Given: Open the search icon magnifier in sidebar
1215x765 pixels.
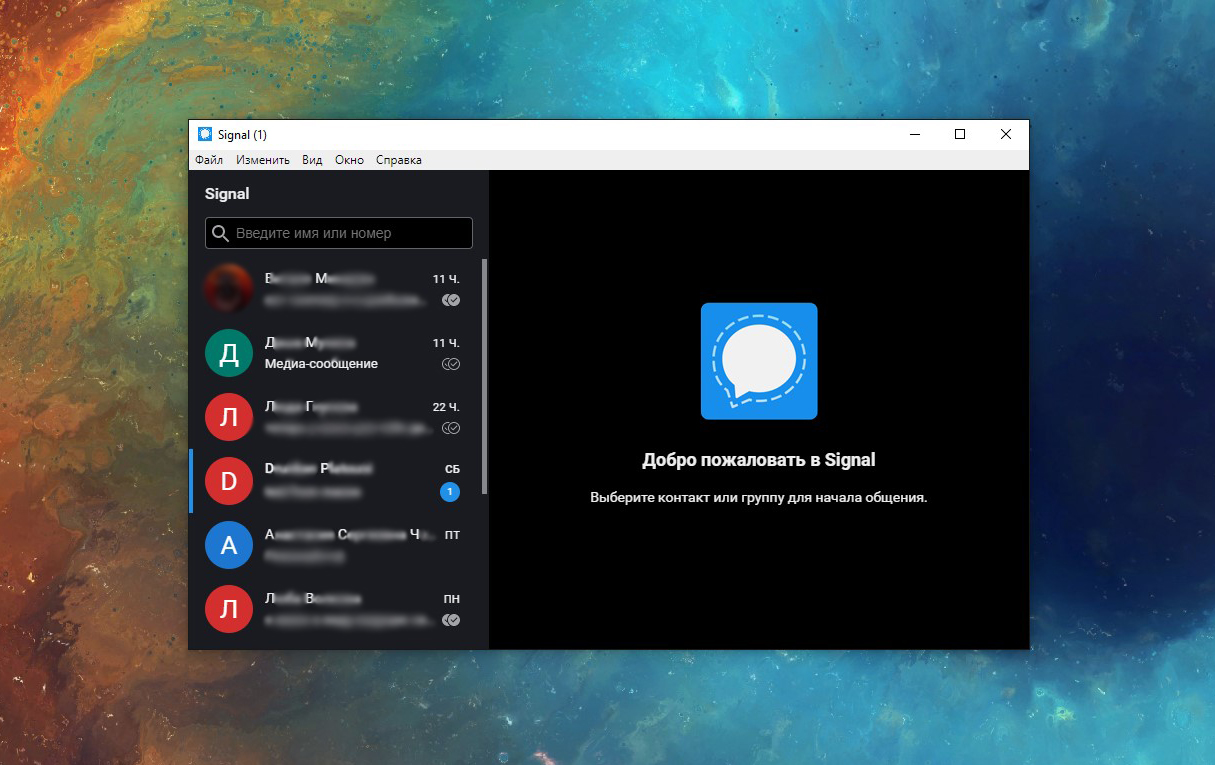Looking at the screenshot, I should (x=220, y=233).
